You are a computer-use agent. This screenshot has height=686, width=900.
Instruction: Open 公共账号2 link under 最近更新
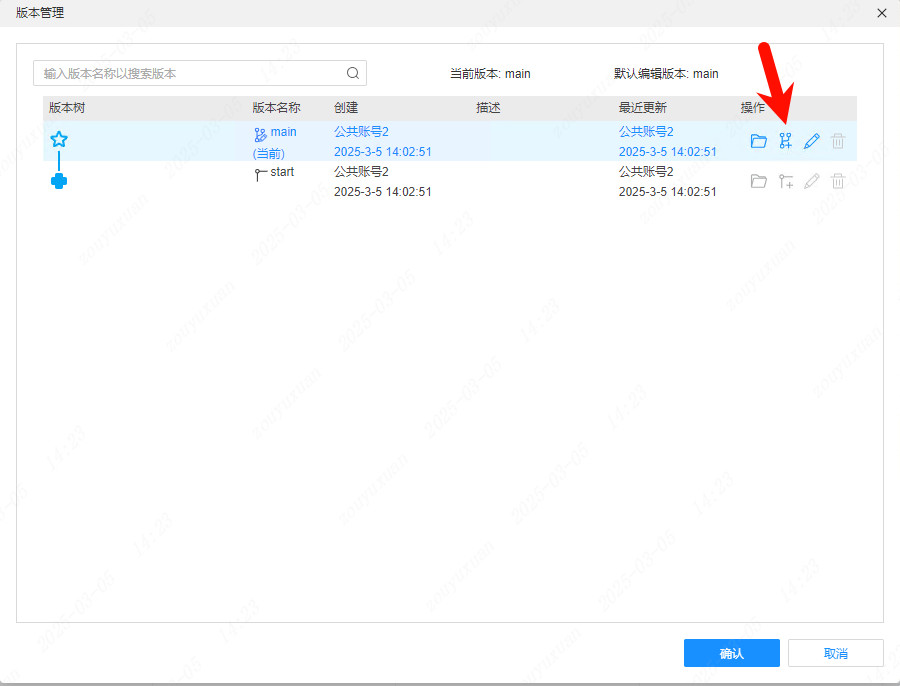tap(649, 131)
